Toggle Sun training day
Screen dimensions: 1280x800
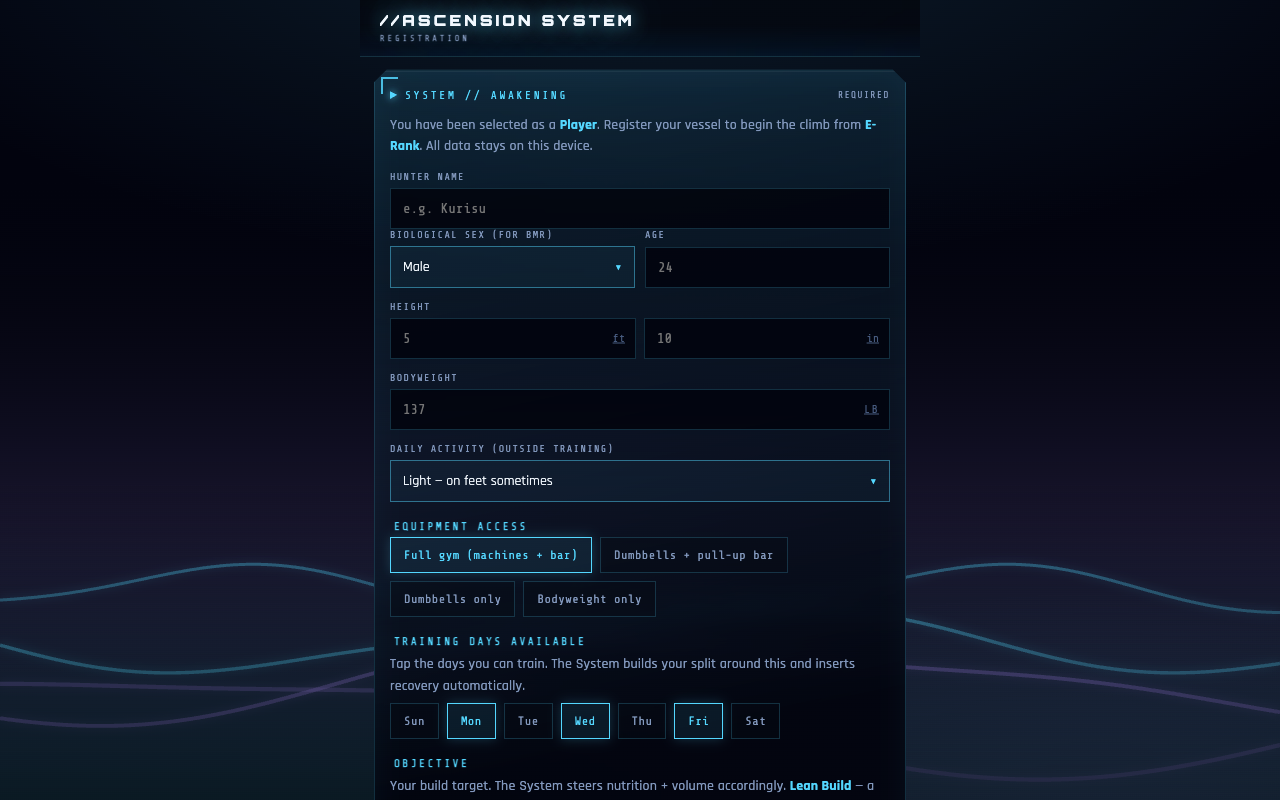(x=414, y=721)
